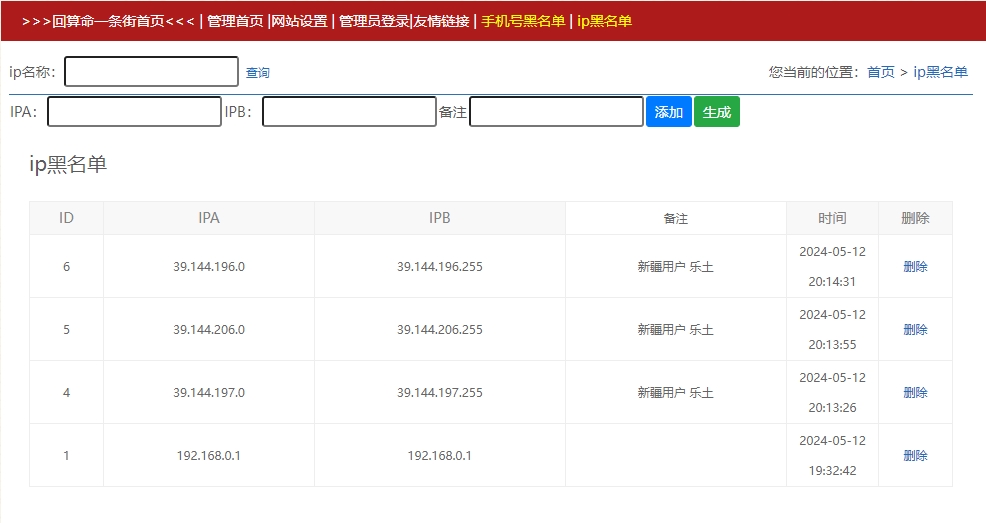Focus the IPA input field
Viewport: 986px width, 523px height.
[x=134, y=112]
